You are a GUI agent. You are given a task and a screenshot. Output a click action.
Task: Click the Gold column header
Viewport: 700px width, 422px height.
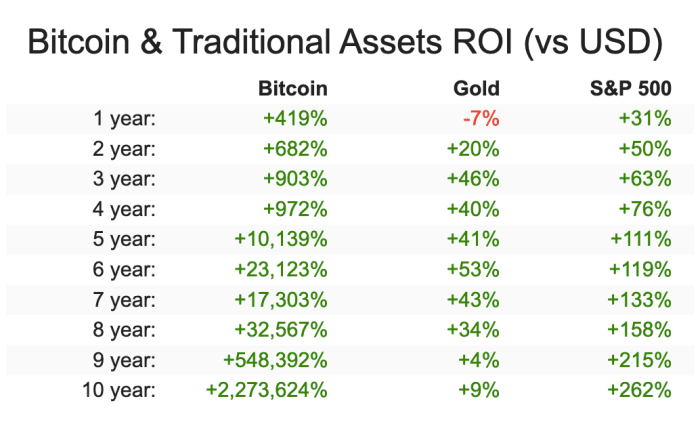click(476, 89)
